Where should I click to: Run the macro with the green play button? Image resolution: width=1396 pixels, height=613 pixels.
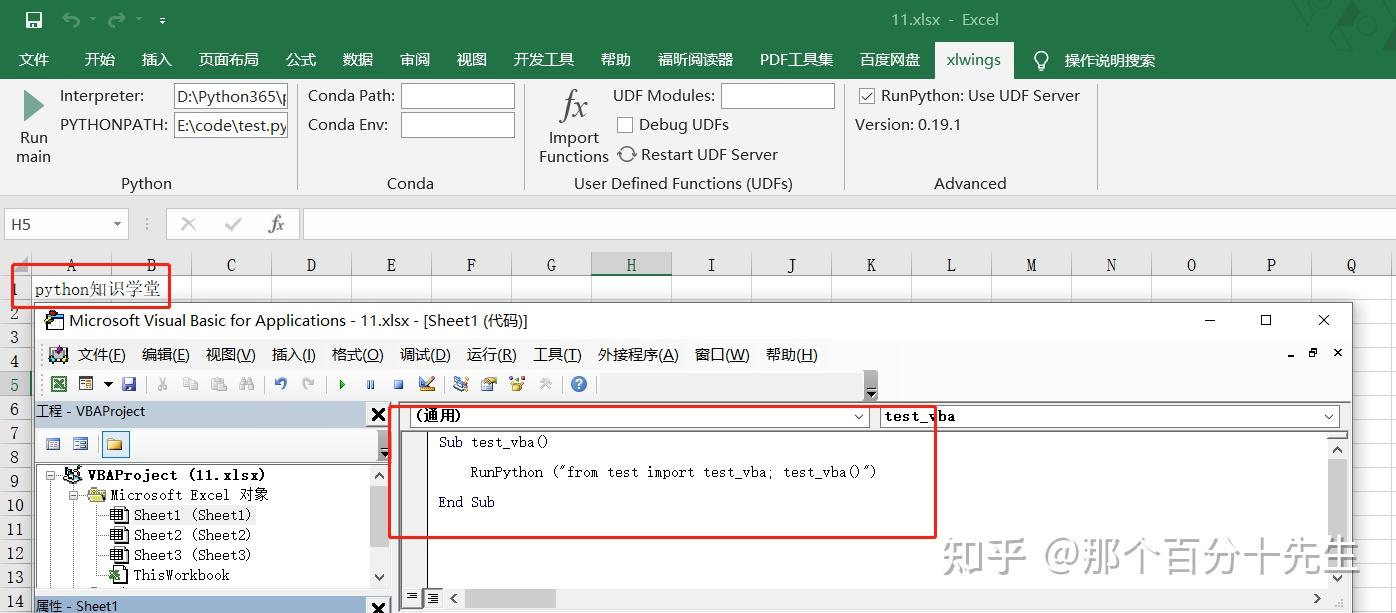tap(342, 383)
